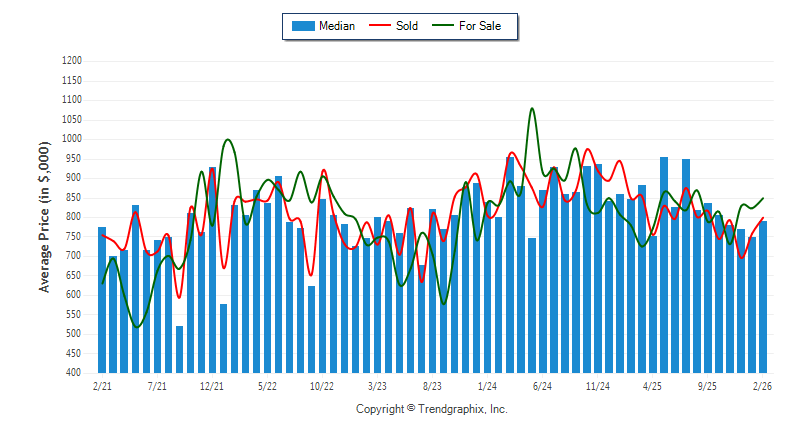Image resolution: width=800 pixels, height=434 pixels.
Task: Select the 2/26 x-axis label
Action: click(762, 385)
